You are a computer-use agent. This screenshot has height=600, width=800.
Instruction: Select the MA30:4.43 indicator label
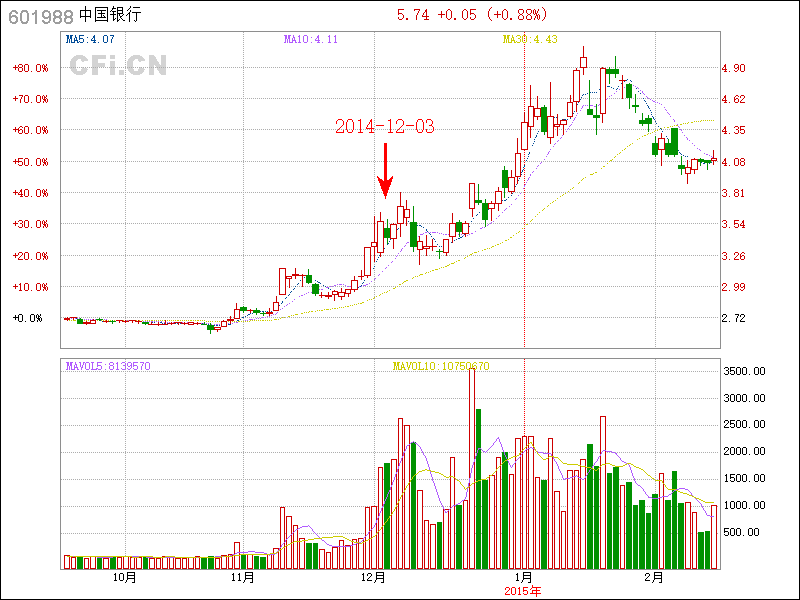click(530, 39)
